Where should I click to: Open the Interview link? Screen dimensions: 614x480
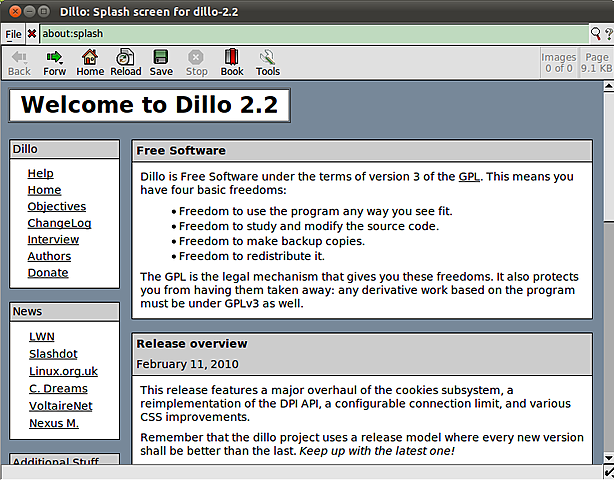(53, 239)
